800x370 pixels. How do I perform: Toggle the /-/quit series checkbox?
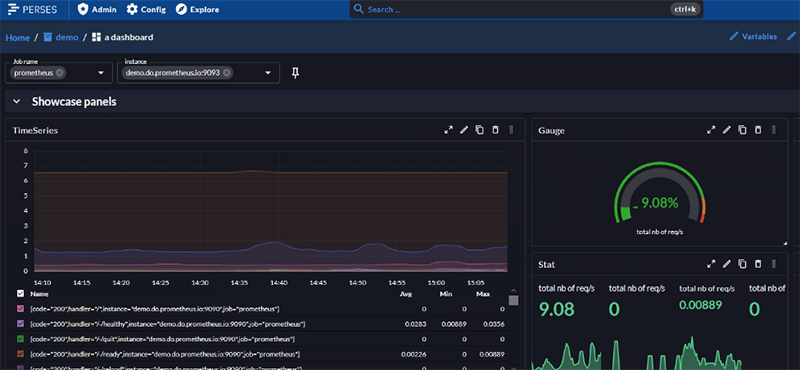20,338
